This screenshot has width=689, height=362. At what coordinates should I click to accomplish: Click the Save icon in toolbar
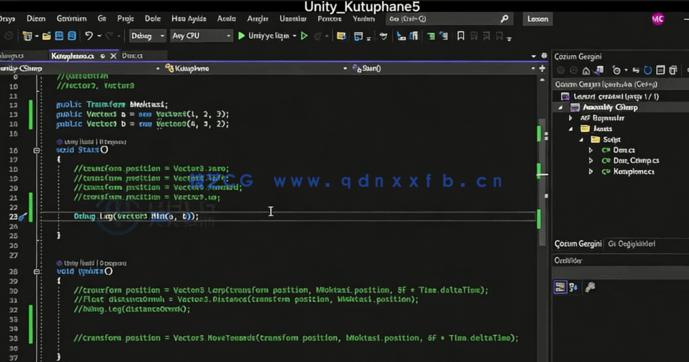point(59,36)
